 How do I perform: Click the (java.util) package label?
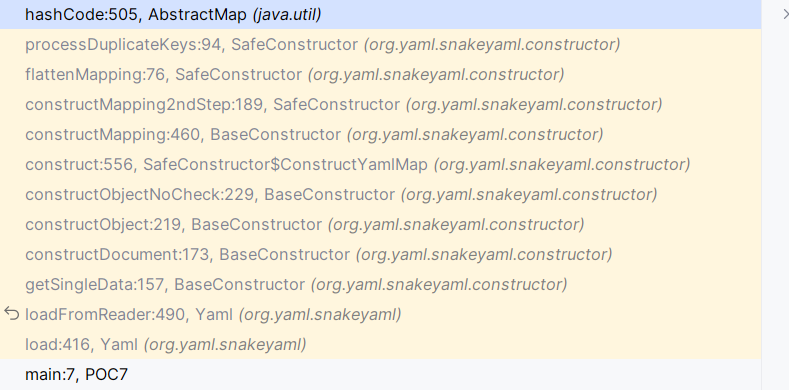coord(287,15)
